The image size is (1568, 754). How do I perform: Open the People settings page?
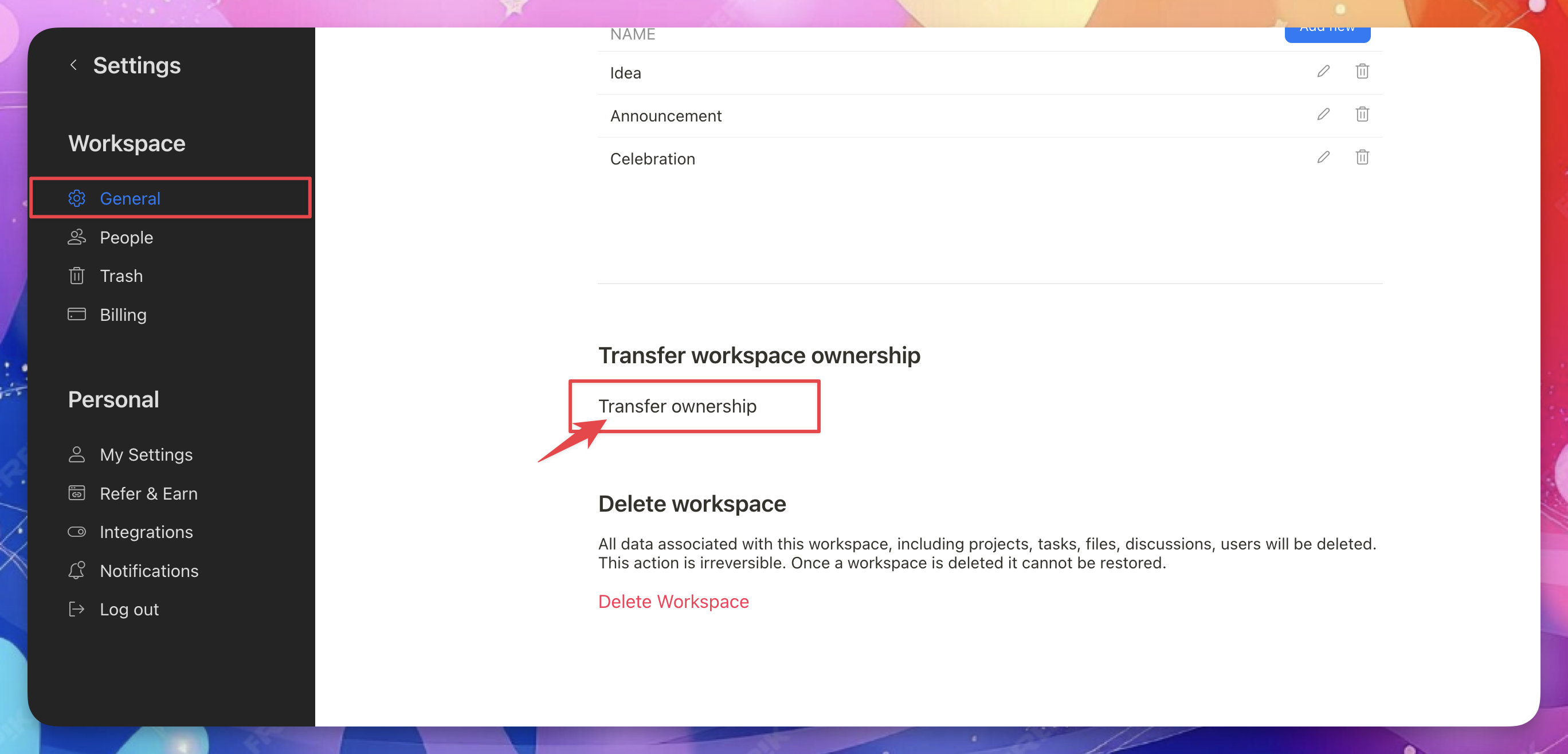click(x=126, y=237)
